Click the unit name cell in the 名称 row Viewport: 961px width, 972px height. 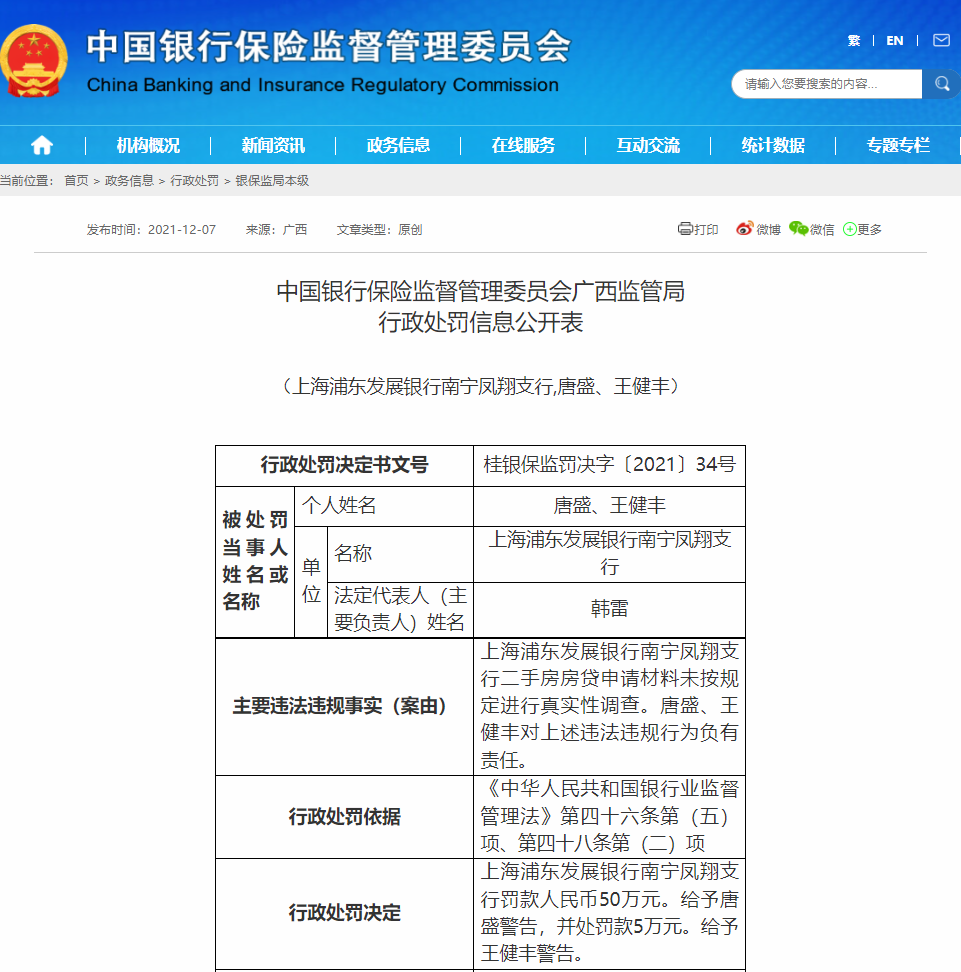(x=609, y=554)
